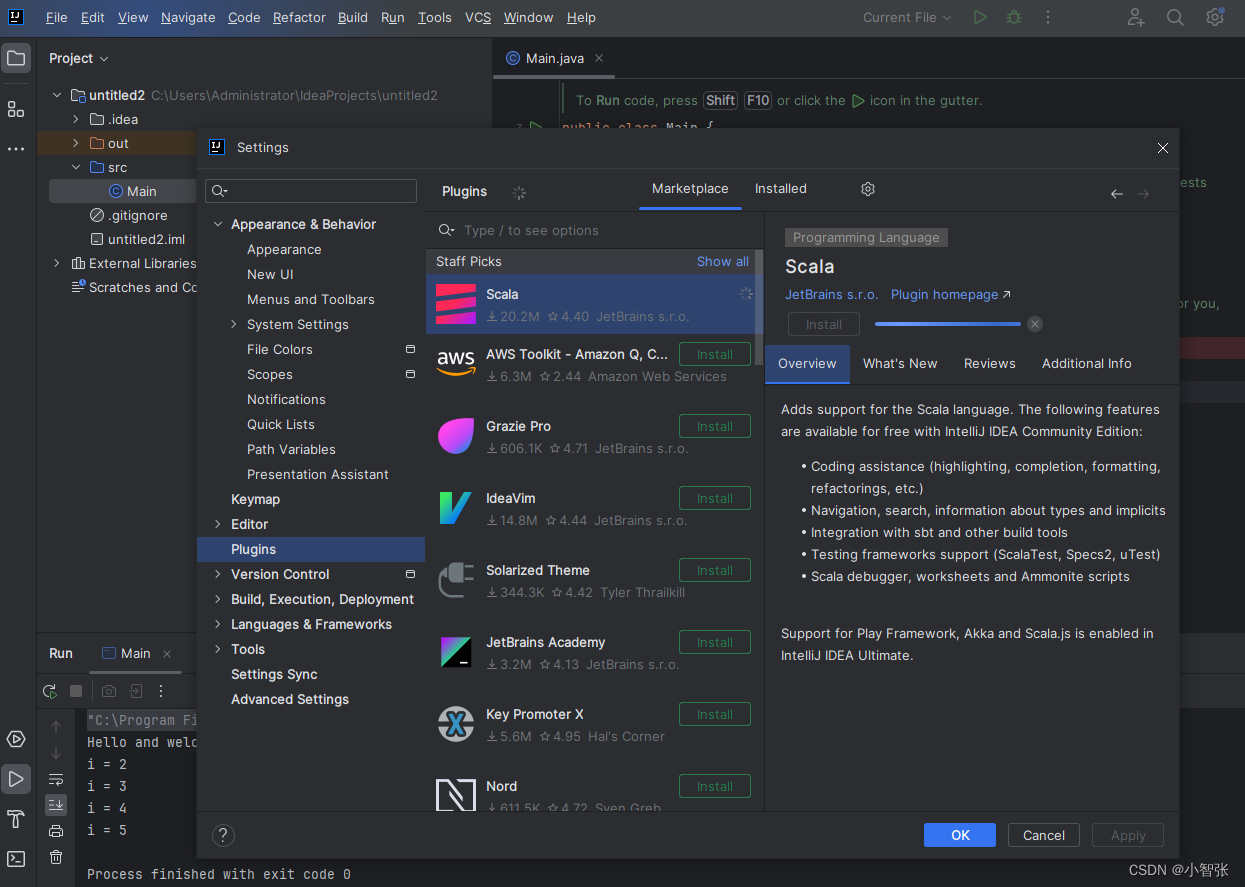Open the Project tool window folder icon

pyautogui.click(x=16, y=58)
